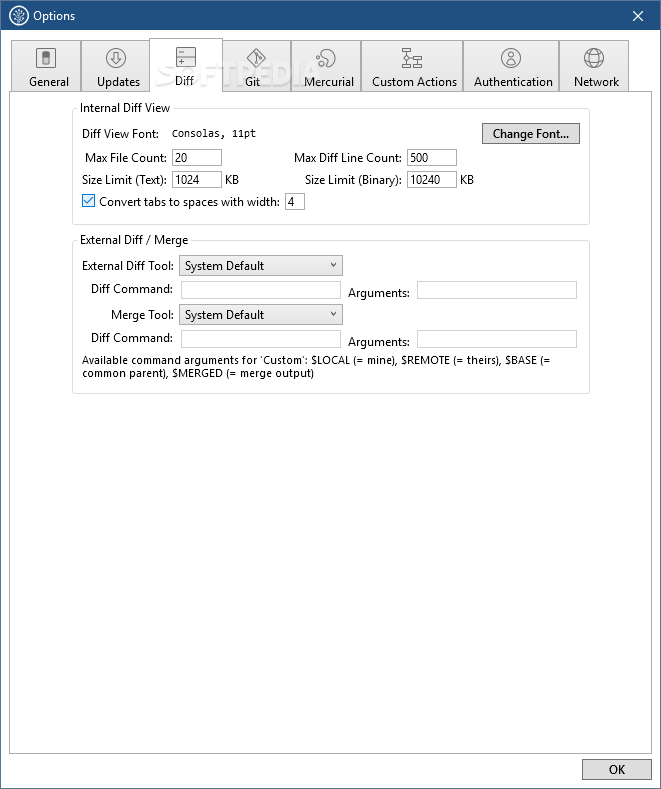The image size is (661, 789).
Task: Switch to the Mercurial tab label
Action: coord(329,82)
